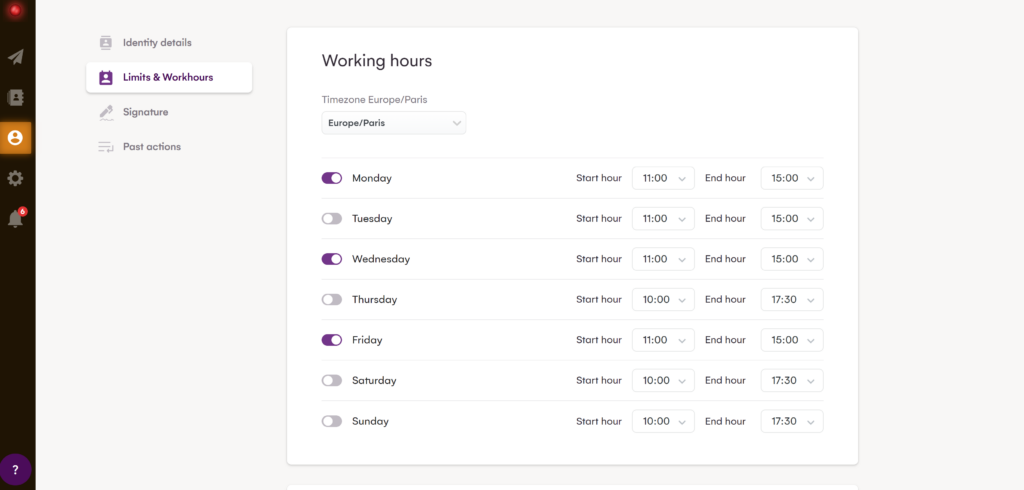This screenshot has width=1024, height=490.
Task: Enable the Tuesday working day toggle
Action: click(331, 219)
